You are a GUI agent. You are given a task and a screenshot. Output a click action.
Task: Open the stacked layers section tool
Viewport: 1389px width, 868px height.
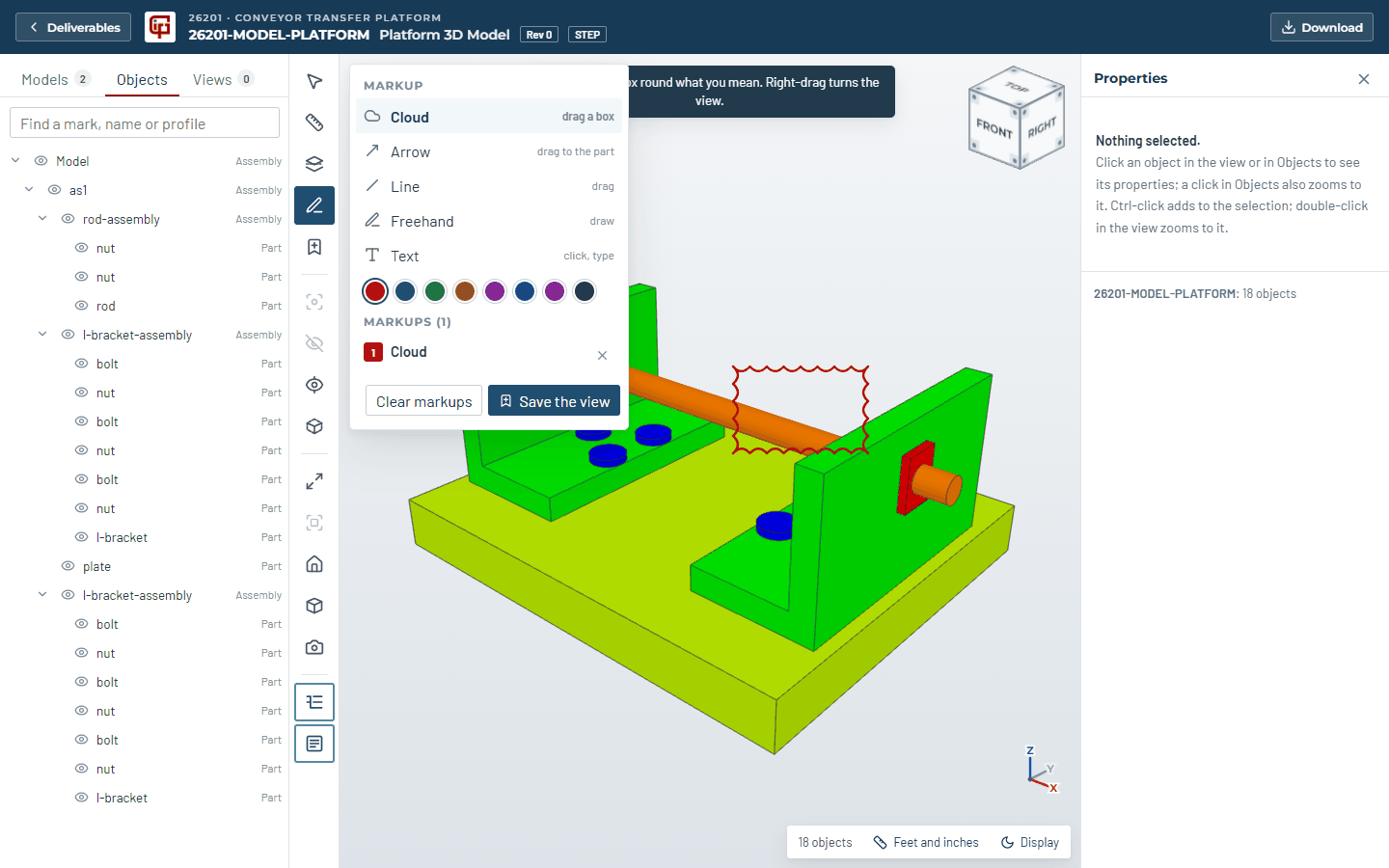(314, 164)
